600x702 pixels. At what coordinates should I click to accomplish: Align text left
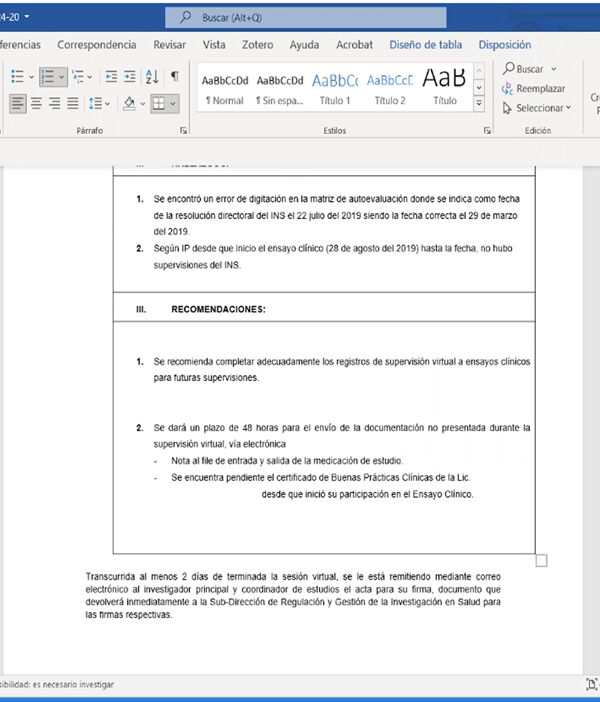(17, 103)
